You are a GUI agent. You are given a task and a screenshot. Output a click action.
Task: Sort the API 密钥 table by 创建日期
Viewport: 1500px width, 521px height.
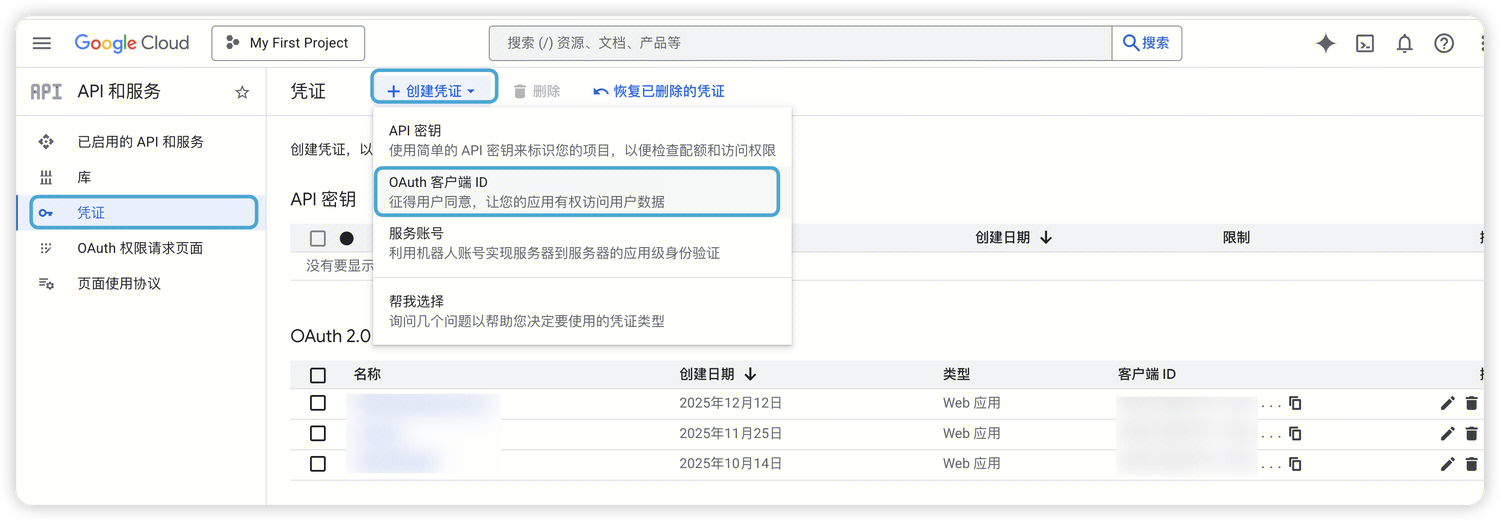click(x=1013, y=238)
